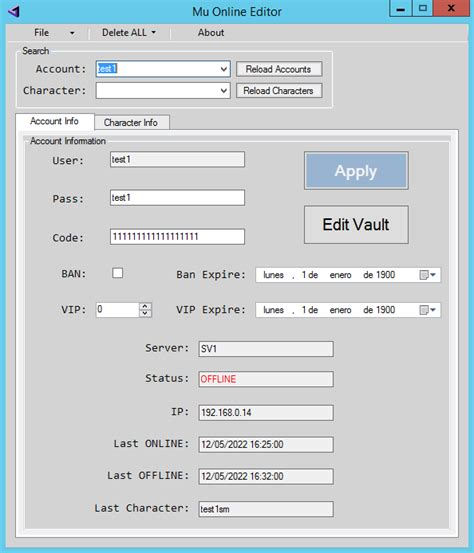Open the About menu item
Image resolution: width=474 pixels, height=553 pixels.
(x=211, y=33)
